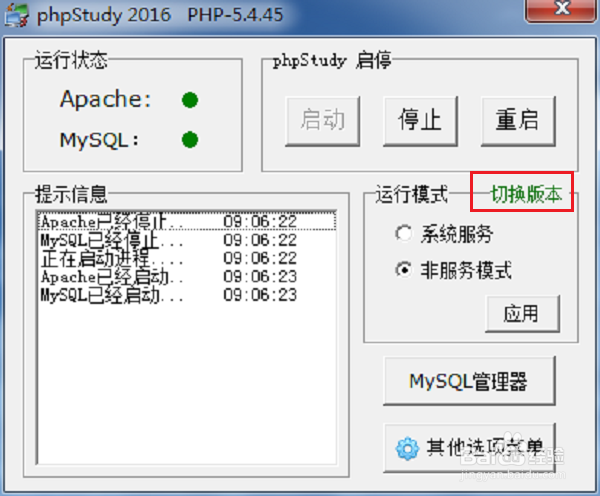Click the phpStudy app icon in title bar
The image size is (600, 496).
click(16, 15)
